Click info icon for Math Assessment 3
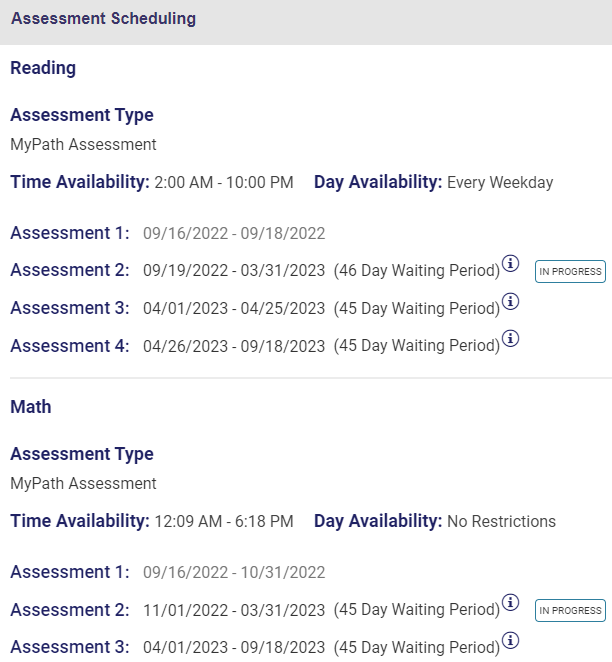Image resolution: width=612 pixels, height=662 pixels. (x=510, y=640)
